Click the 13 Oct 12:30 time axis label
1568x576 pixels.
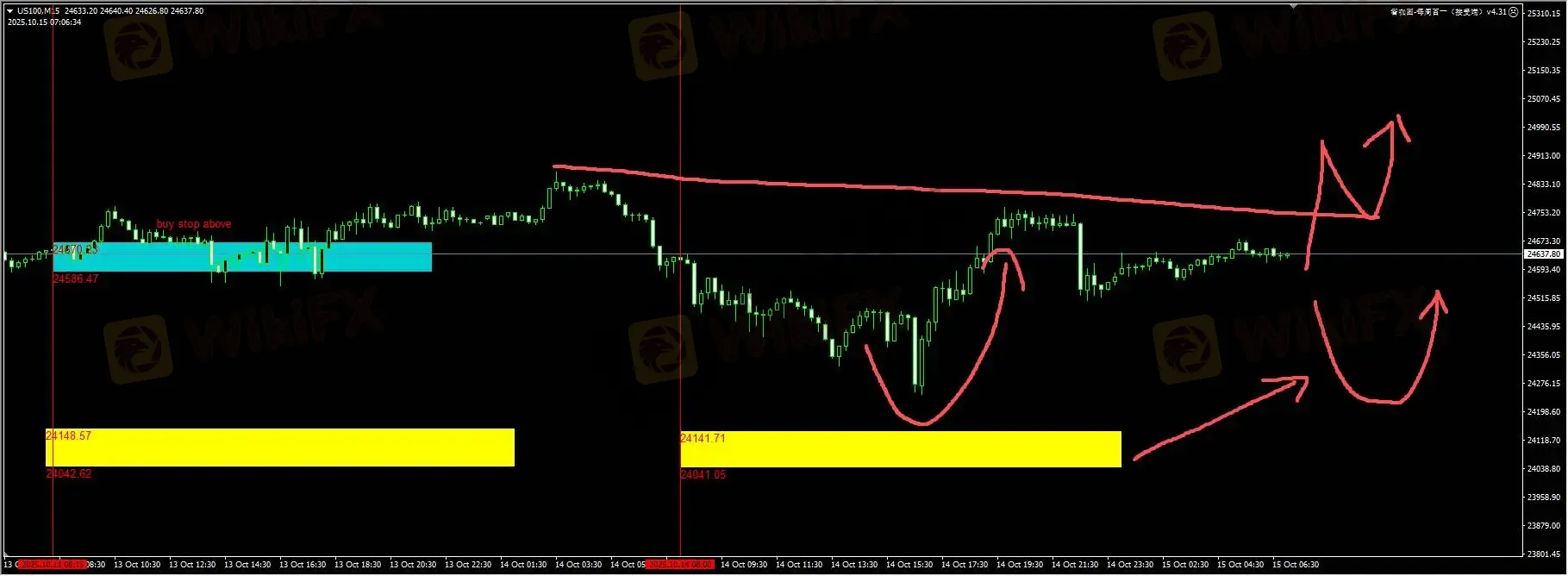pyautogui.click(x=192, y=565)
